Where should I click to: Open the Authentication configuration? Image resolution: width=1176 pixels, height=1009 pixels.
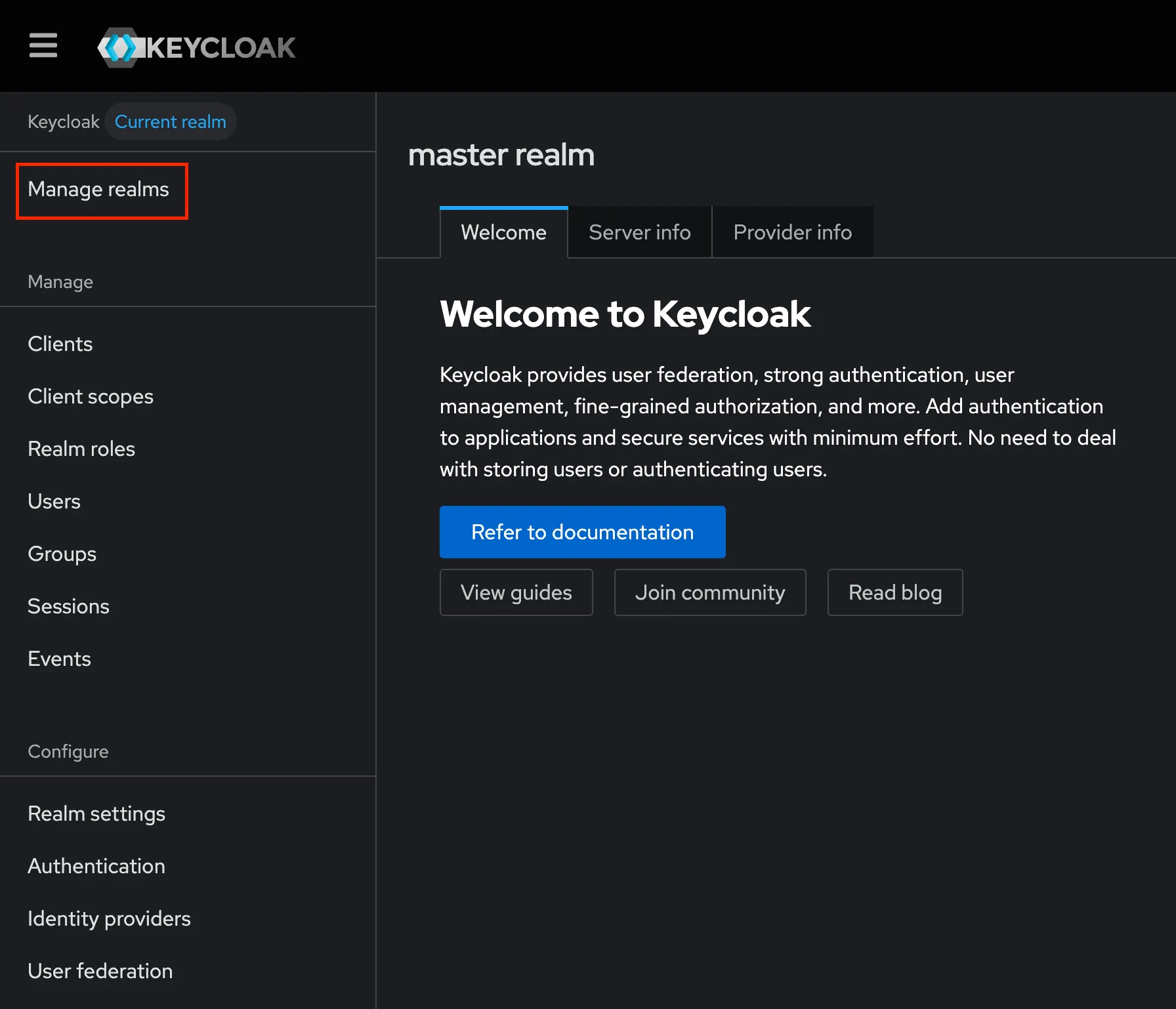point(96,866)
